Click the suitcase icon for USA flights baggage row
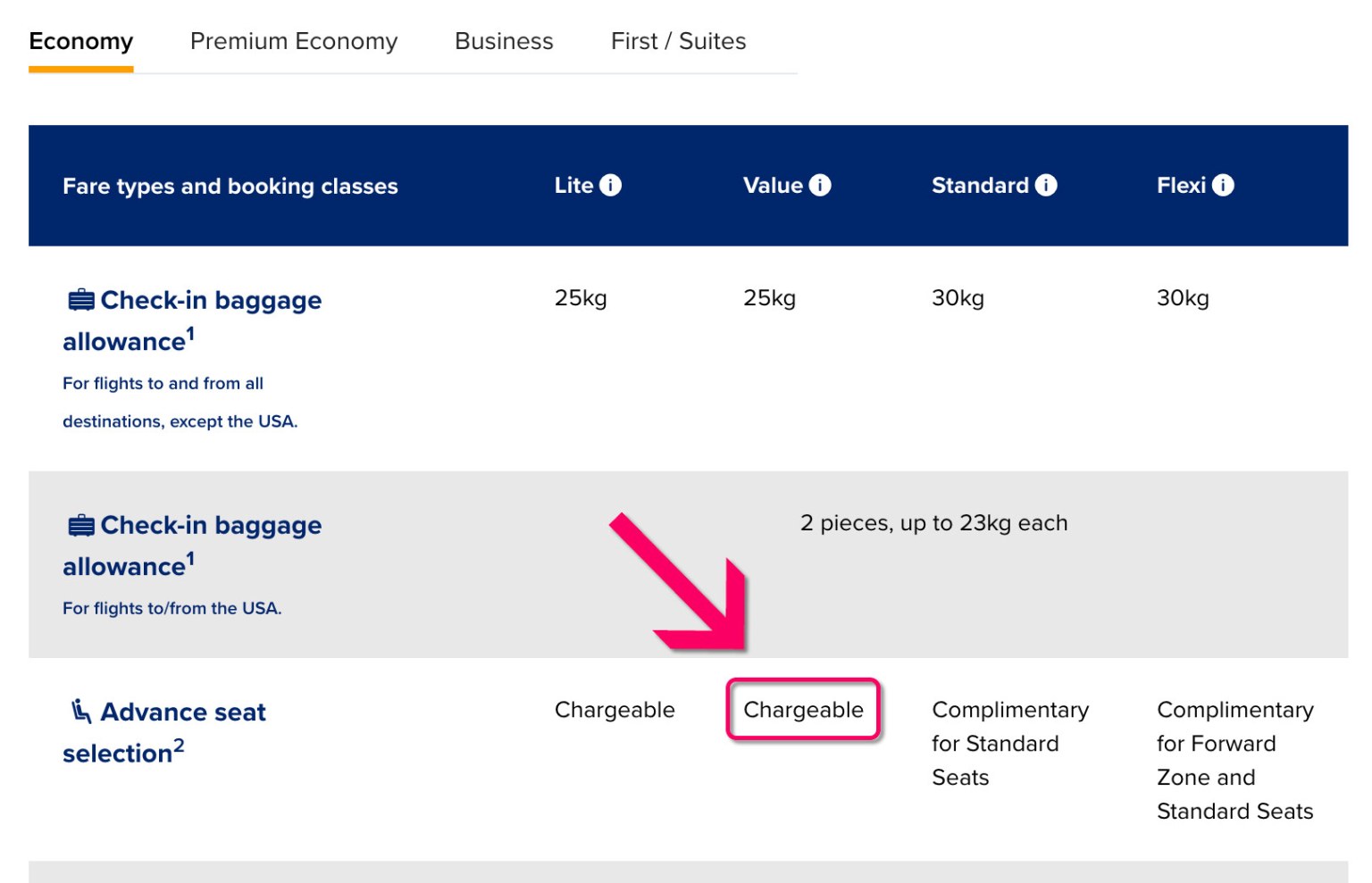The height and width of the screenshot is (883, 1372). click(x=80, y=525)
